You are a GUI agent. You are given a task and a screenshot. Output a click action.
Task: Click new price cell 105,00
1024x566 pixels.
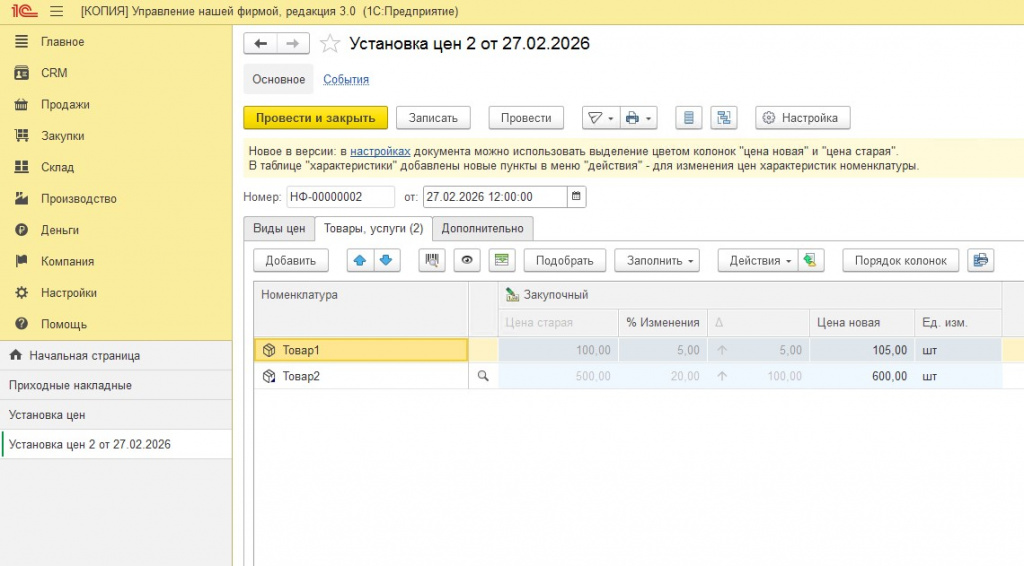(862, 351)
